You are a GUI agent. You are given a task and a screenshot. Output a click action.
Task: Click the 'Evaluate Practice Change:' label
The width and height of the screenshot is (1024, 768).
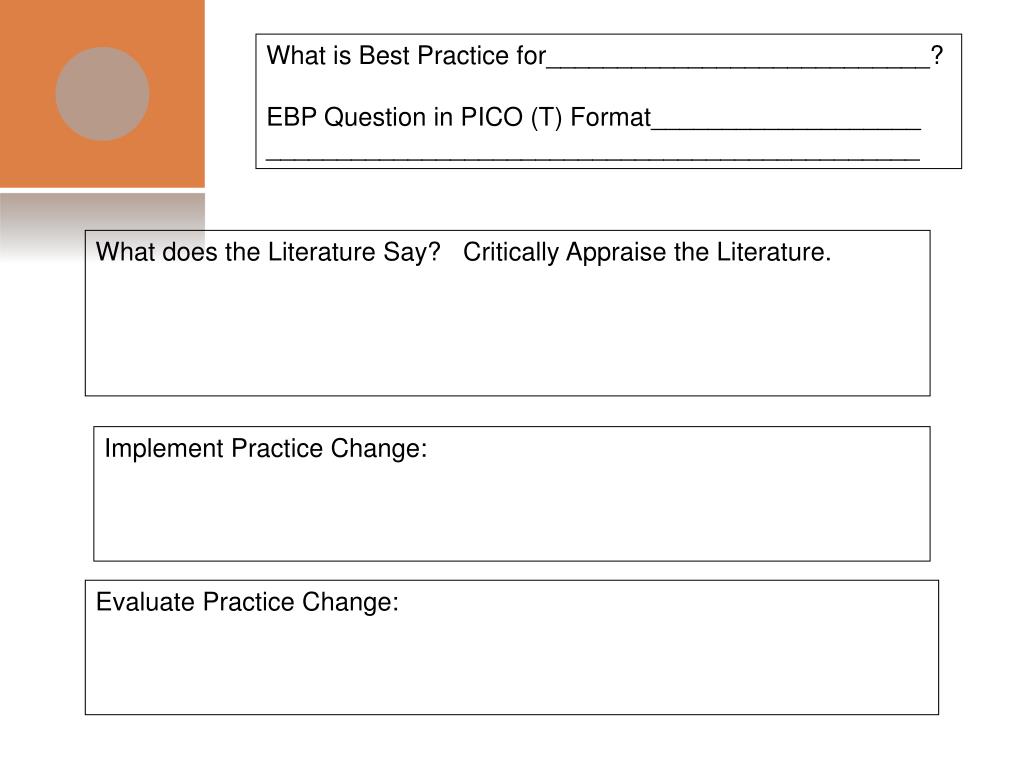coord(248,602)
